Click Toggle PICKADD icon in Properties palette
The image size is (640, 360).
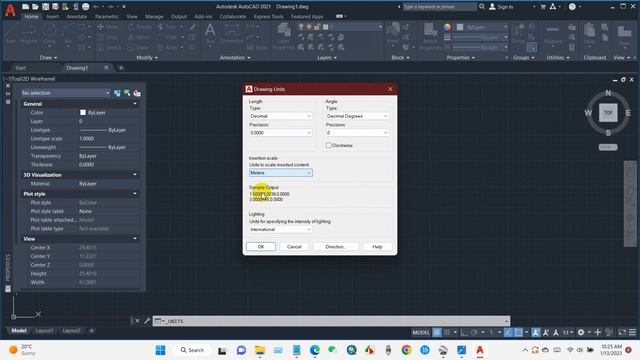[x=118, y=93]
